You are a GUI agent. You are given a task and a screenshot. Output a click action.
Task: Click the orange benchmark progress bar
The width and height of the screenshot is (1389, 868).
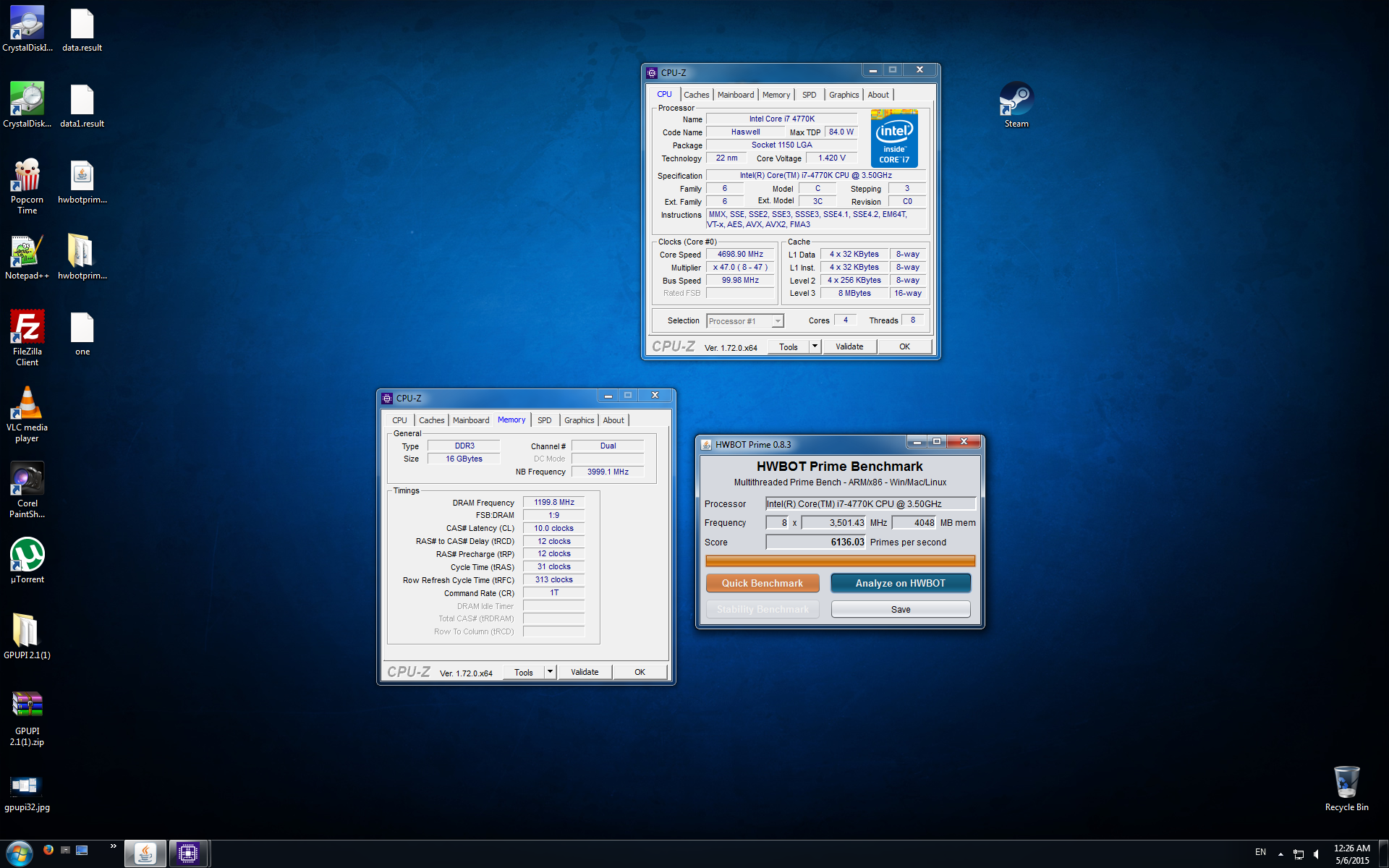(840, 561)
